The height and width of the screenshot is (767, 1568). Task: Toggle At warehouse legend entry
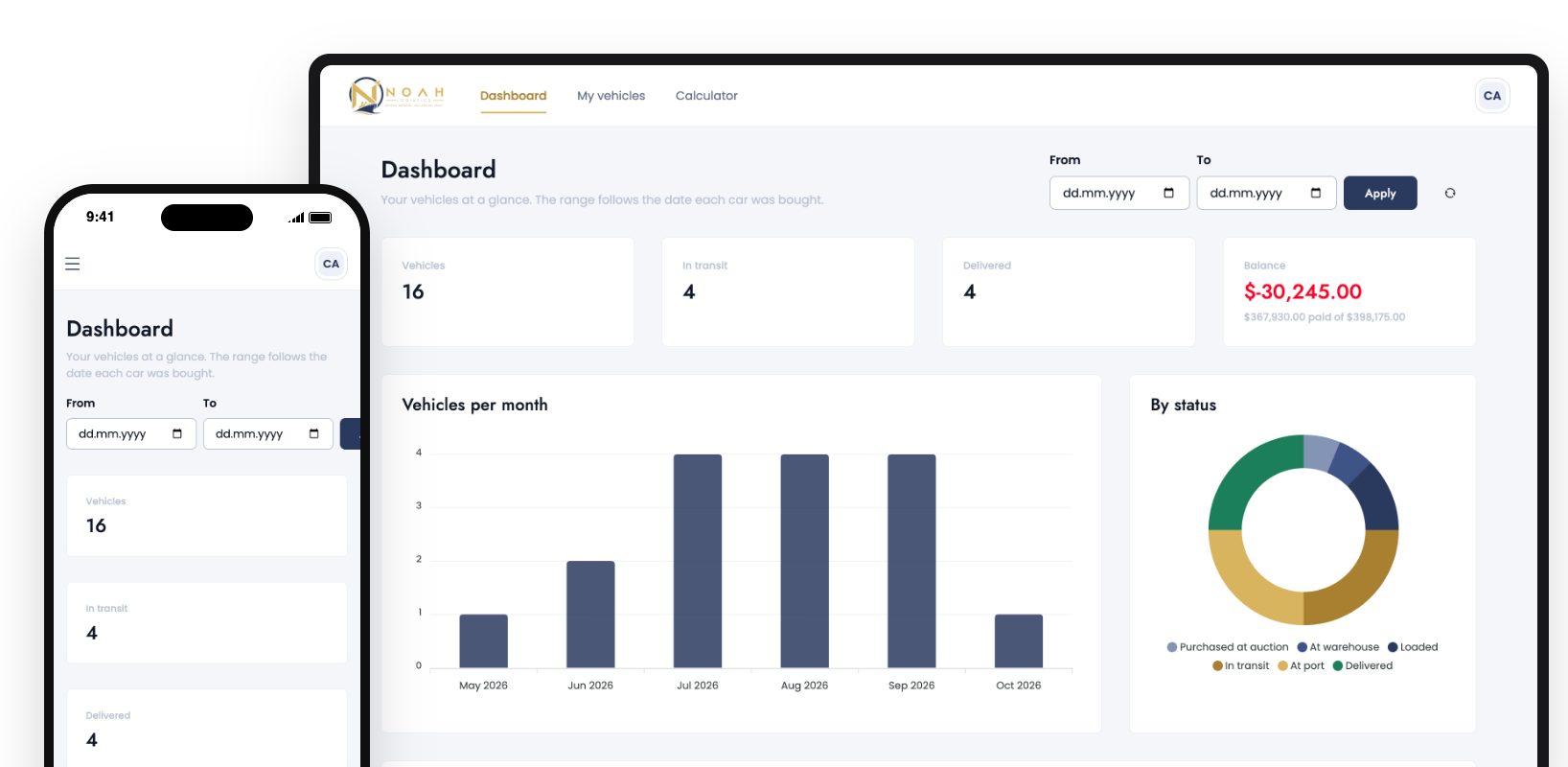pyautogui.click(x=1338, y=647)
